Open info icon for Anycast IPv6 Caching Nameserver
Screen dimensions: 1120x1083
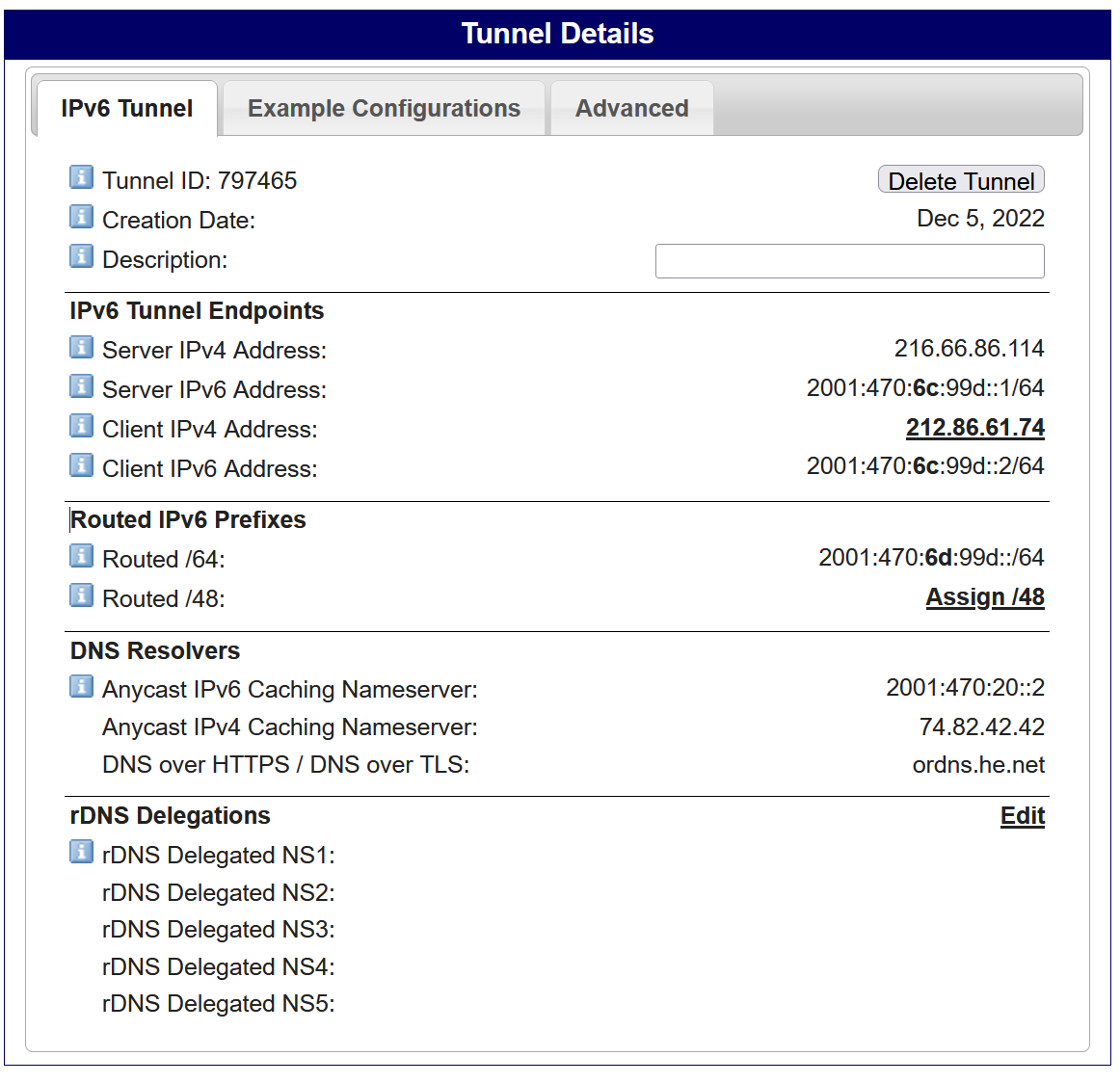click(81, 686)
